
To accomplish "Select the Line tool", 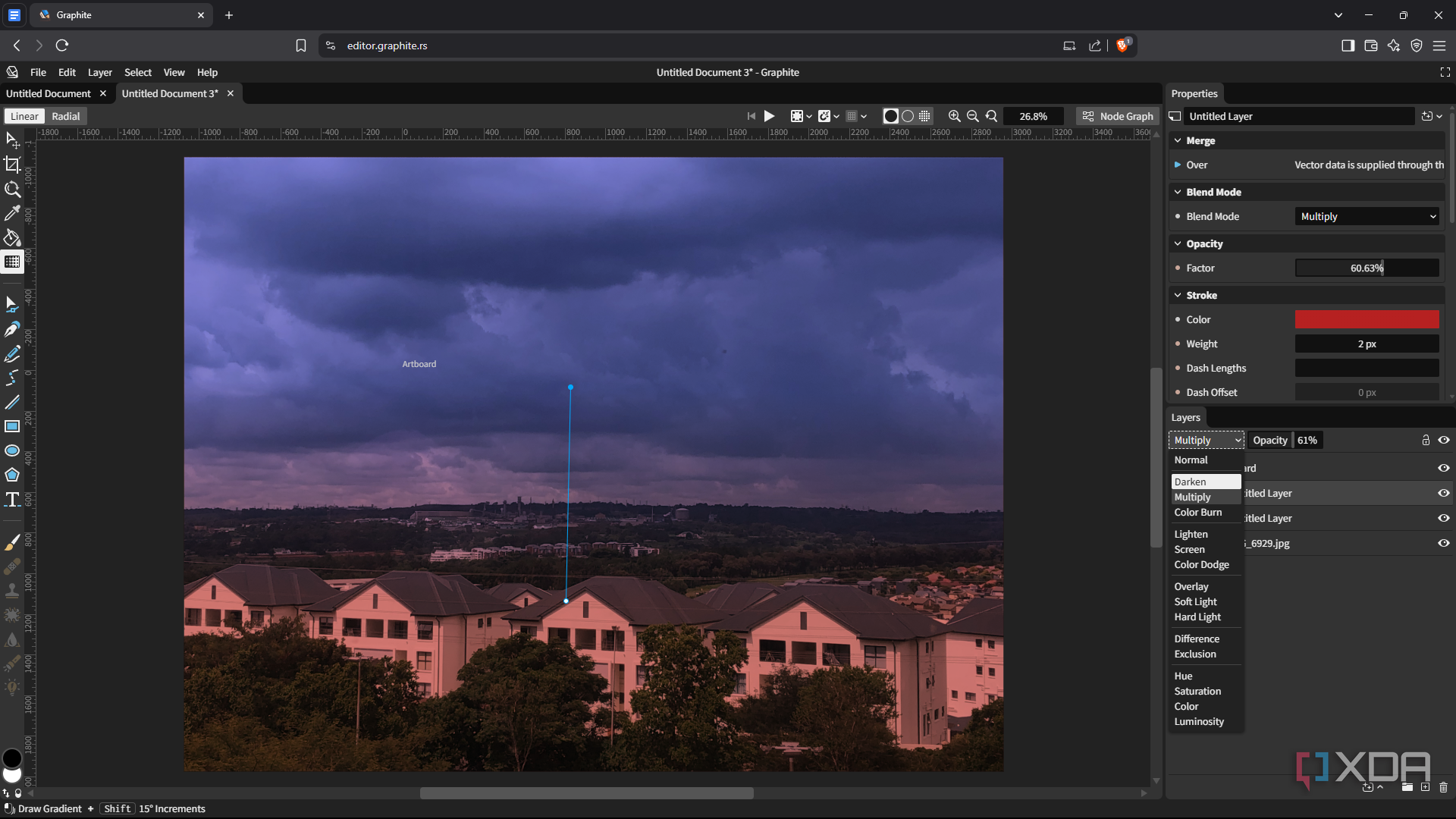I will tap(12, 402).
